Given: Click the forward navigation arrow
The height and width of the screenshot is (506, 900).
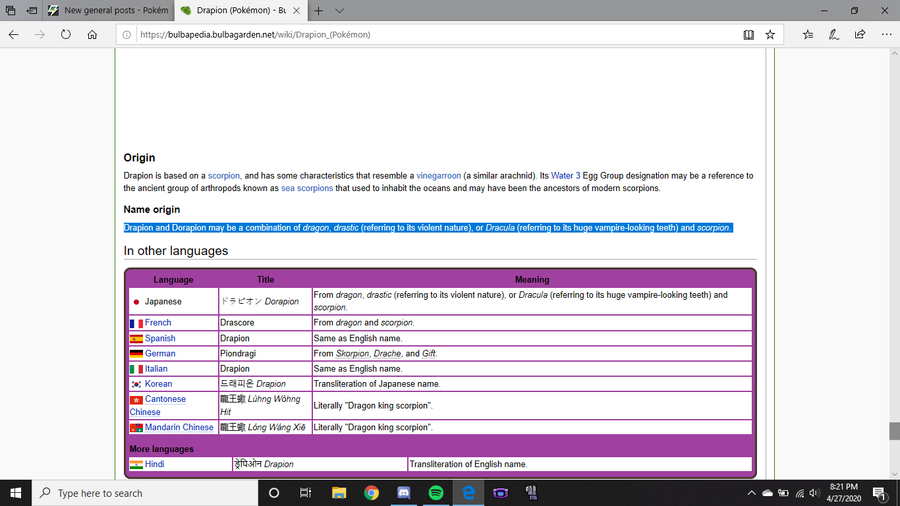Looking at the screenshot, I should click(40, 34).
